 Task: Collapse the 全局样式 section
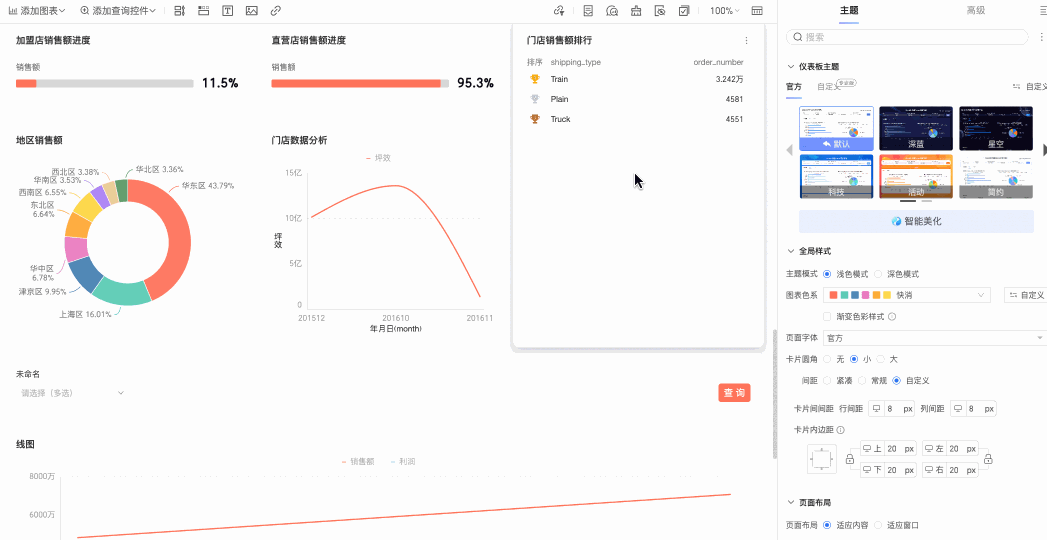pyautogui.click(x=793, y=252)
